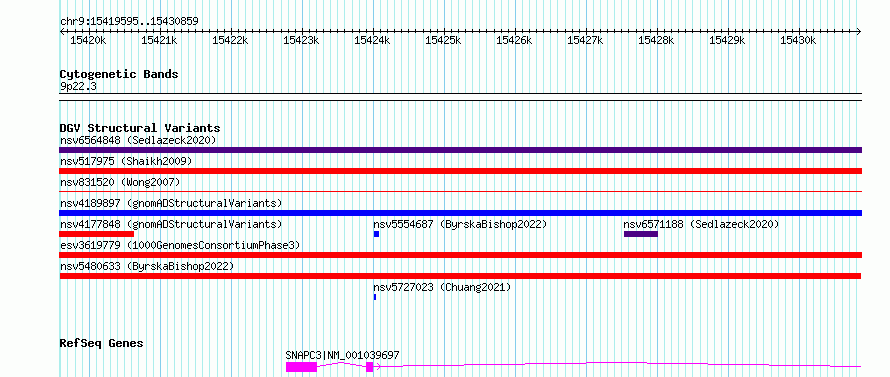Screen dimensions: 890x377
Task: Click the 15426k ruler tick label
Action: click(x=514, y=40)
